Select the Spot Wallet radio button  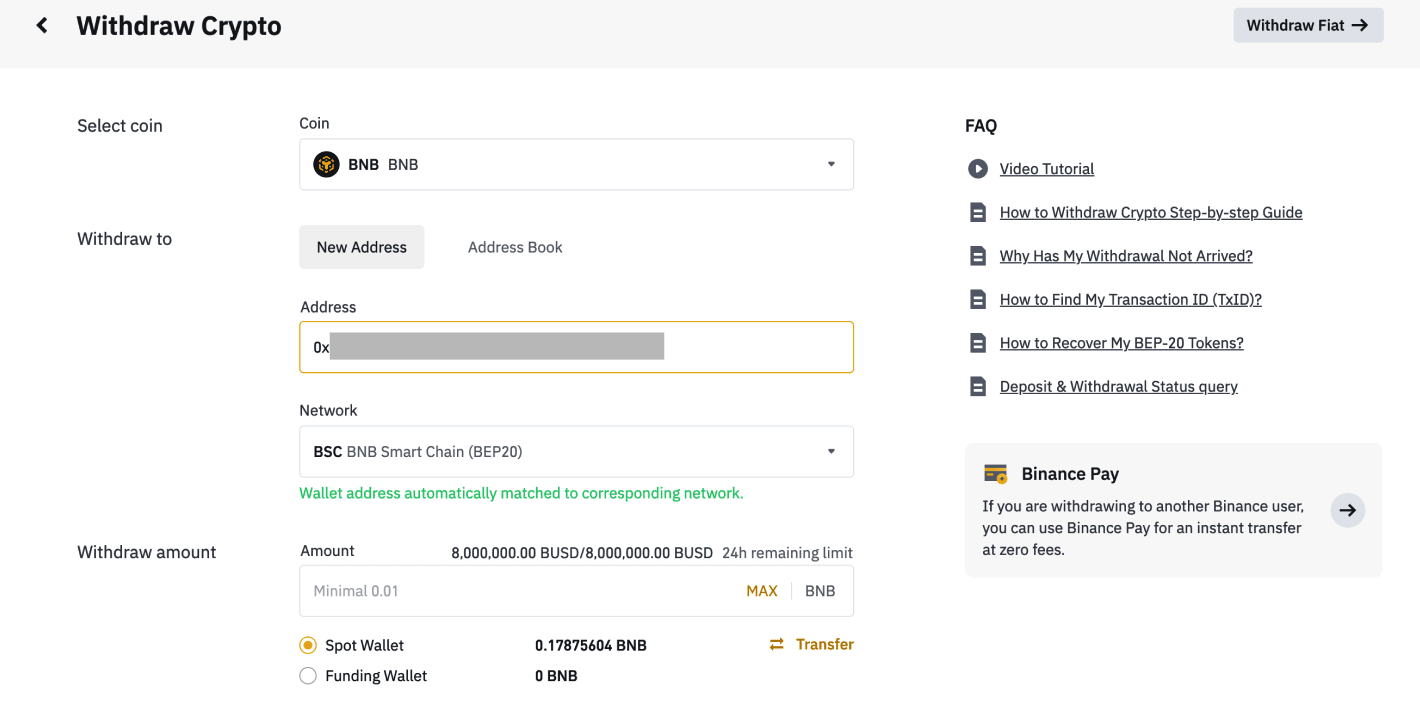[x=308, y=646]
